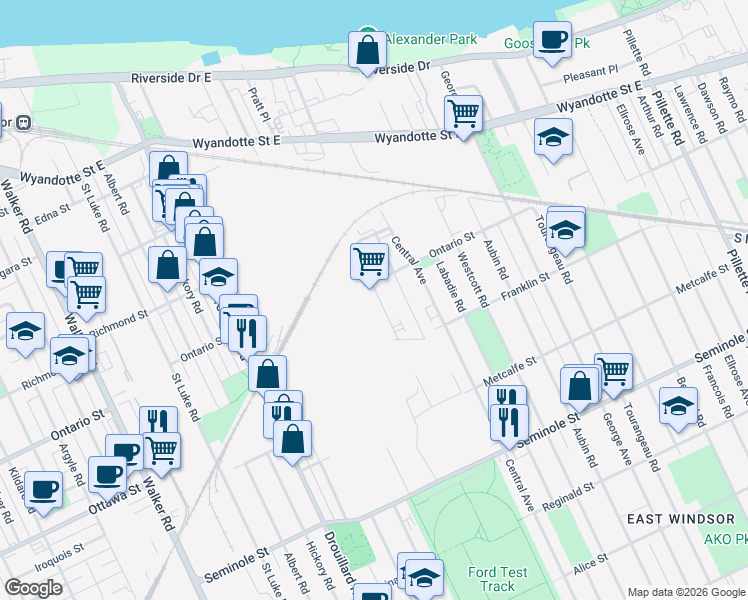The width and height of the screenshot is (748, 600).
Task: Click the Edna St road label
Action: [52, 214]
